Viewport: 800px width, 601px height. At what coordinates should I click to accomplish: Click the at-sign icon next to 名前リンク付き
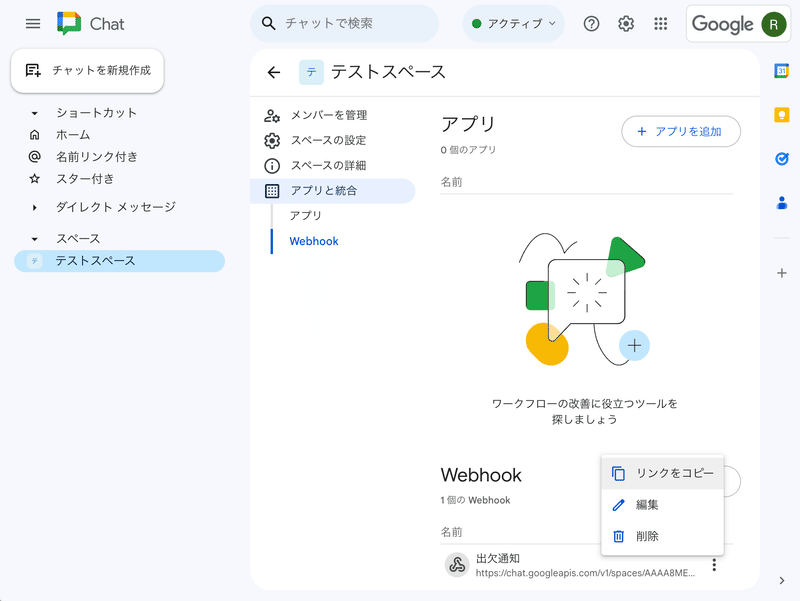point(34,157)
